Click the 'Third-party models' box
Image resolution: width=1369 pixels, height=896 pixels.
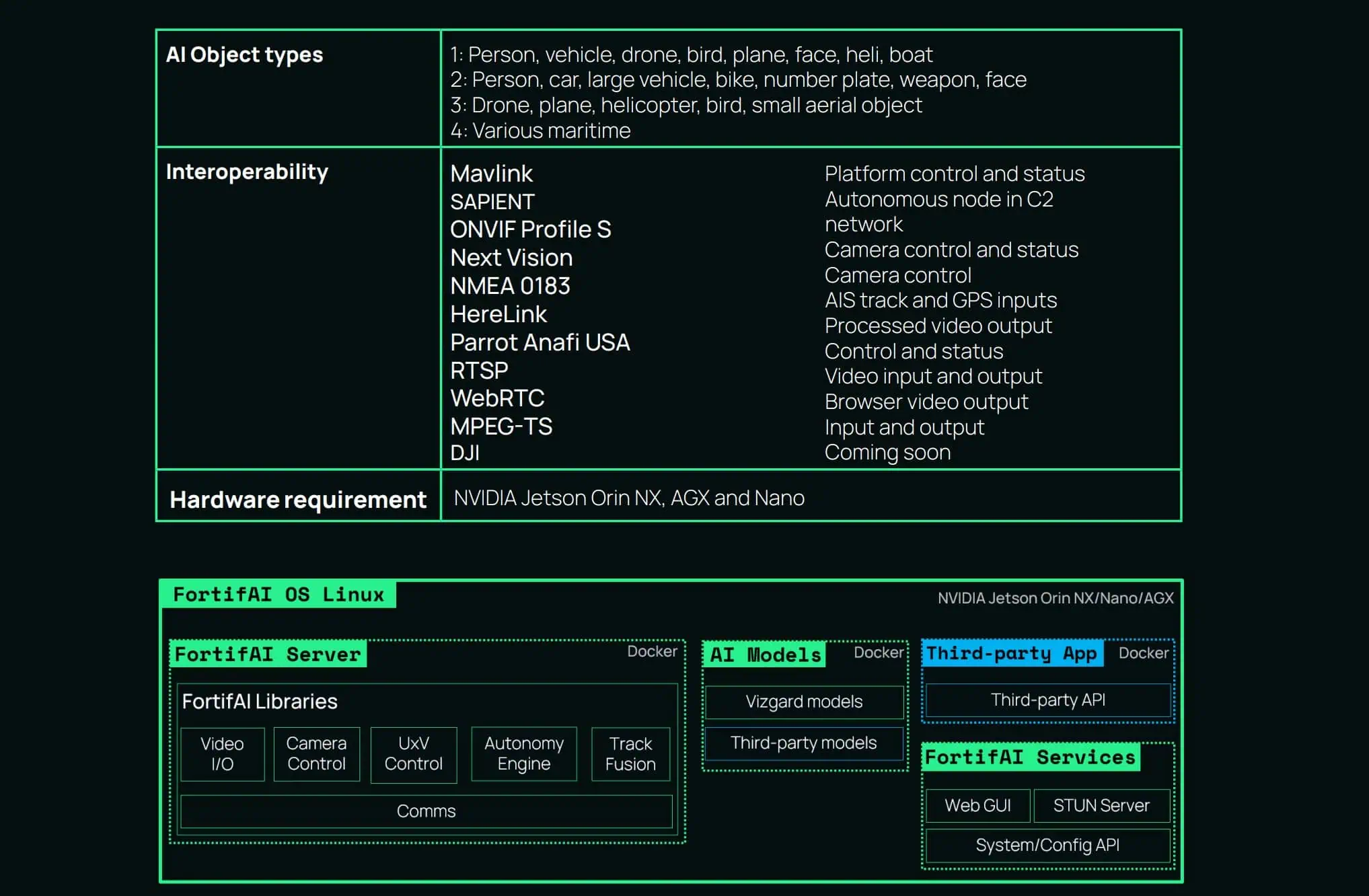(804, 743)
